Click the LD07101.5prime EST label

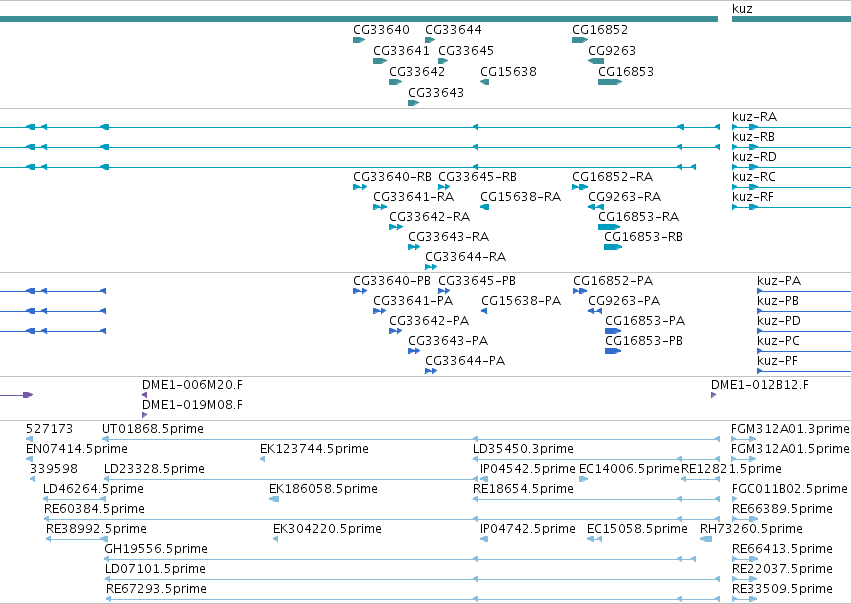pyautogui.click(x=155, y=569)
